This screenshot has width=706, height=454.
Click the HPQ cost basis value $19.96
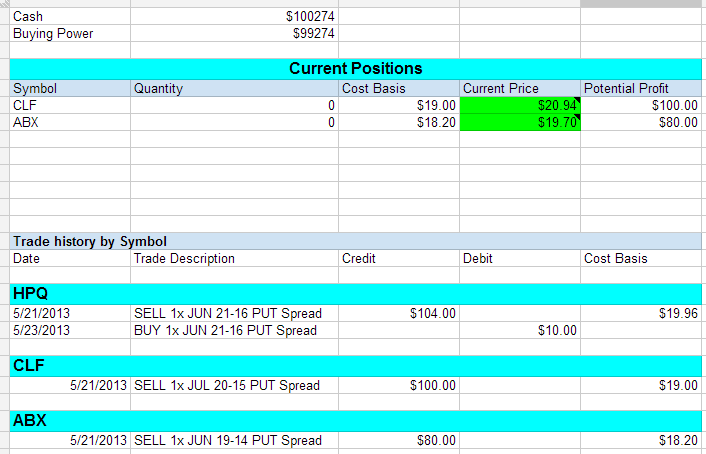640,313
